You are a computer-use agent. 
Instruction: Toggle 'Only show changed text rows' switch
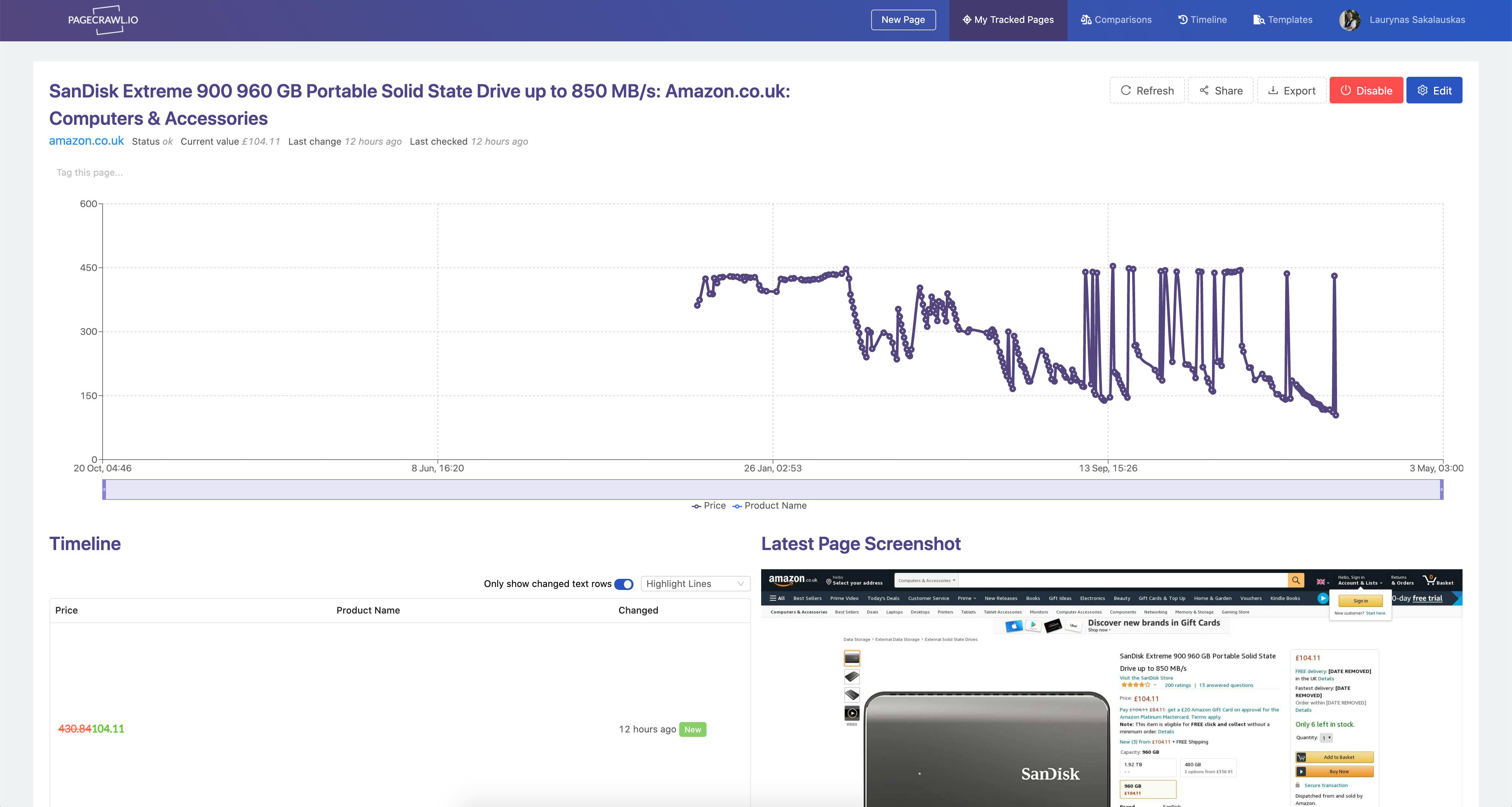623,584
